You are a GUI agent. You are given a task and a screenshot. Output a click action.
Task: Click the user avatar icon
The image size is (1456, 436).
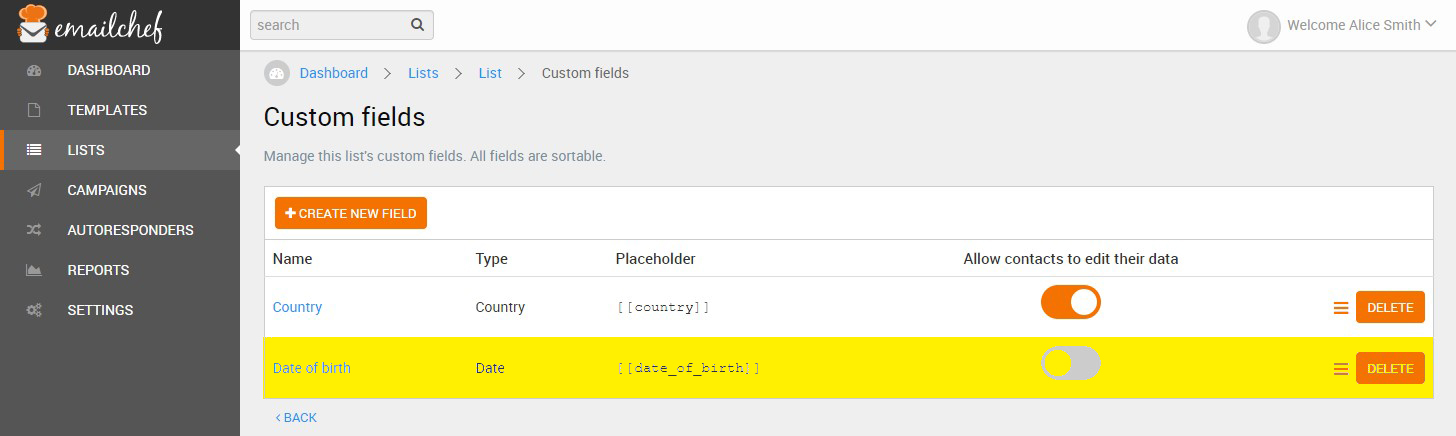coord(1264,27)
